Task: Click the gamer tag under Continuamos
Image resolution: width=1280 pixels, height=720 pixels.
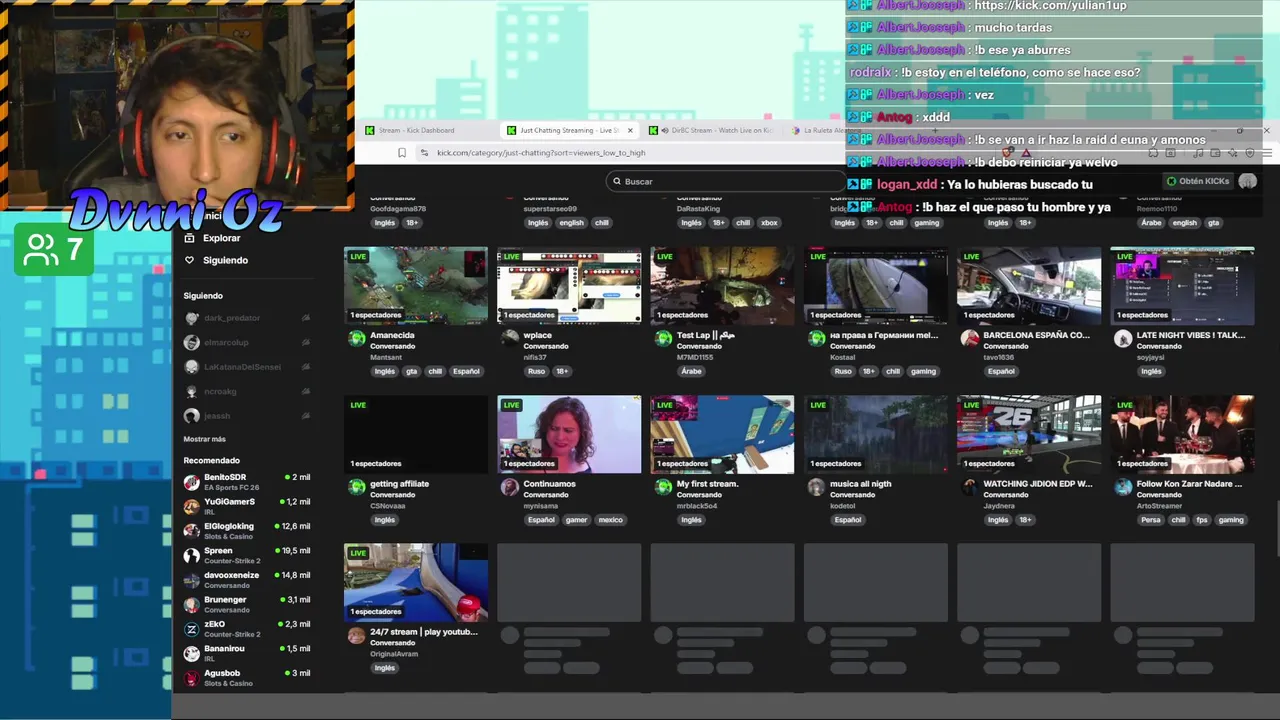Action: point(576,520)
